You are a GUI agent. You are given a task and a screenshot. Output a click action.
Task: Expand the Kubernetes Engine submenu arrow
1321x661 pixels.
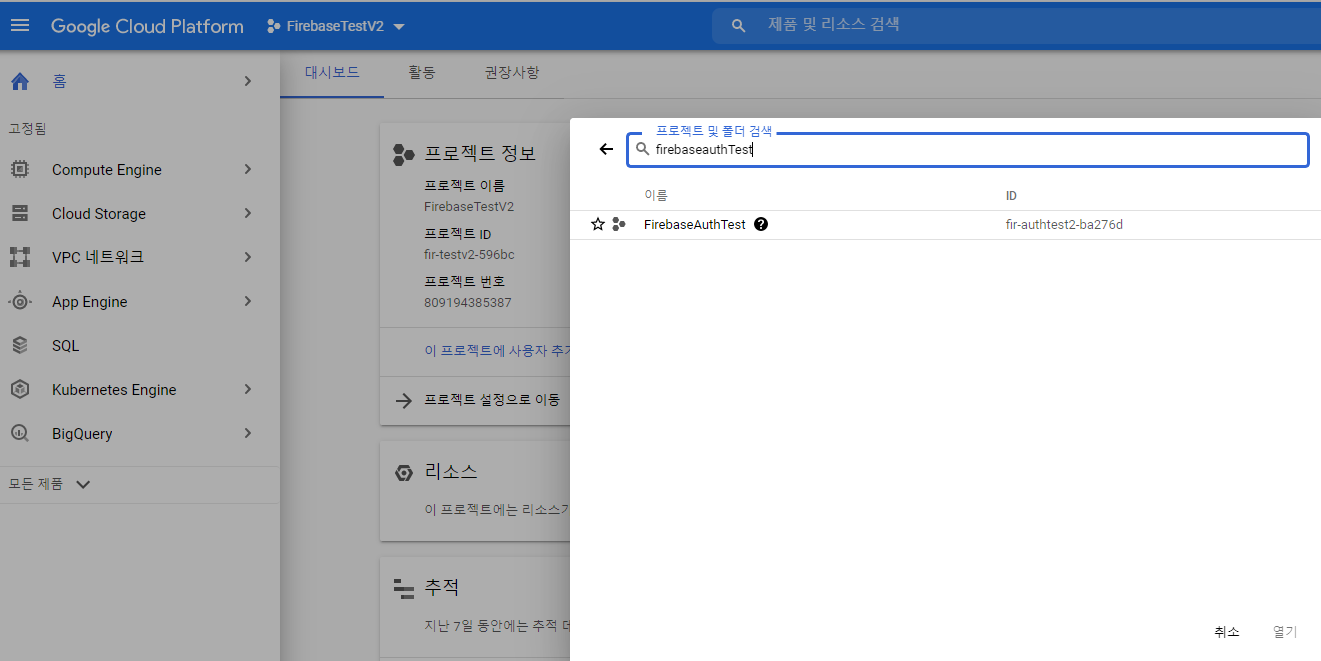point(248,389)
